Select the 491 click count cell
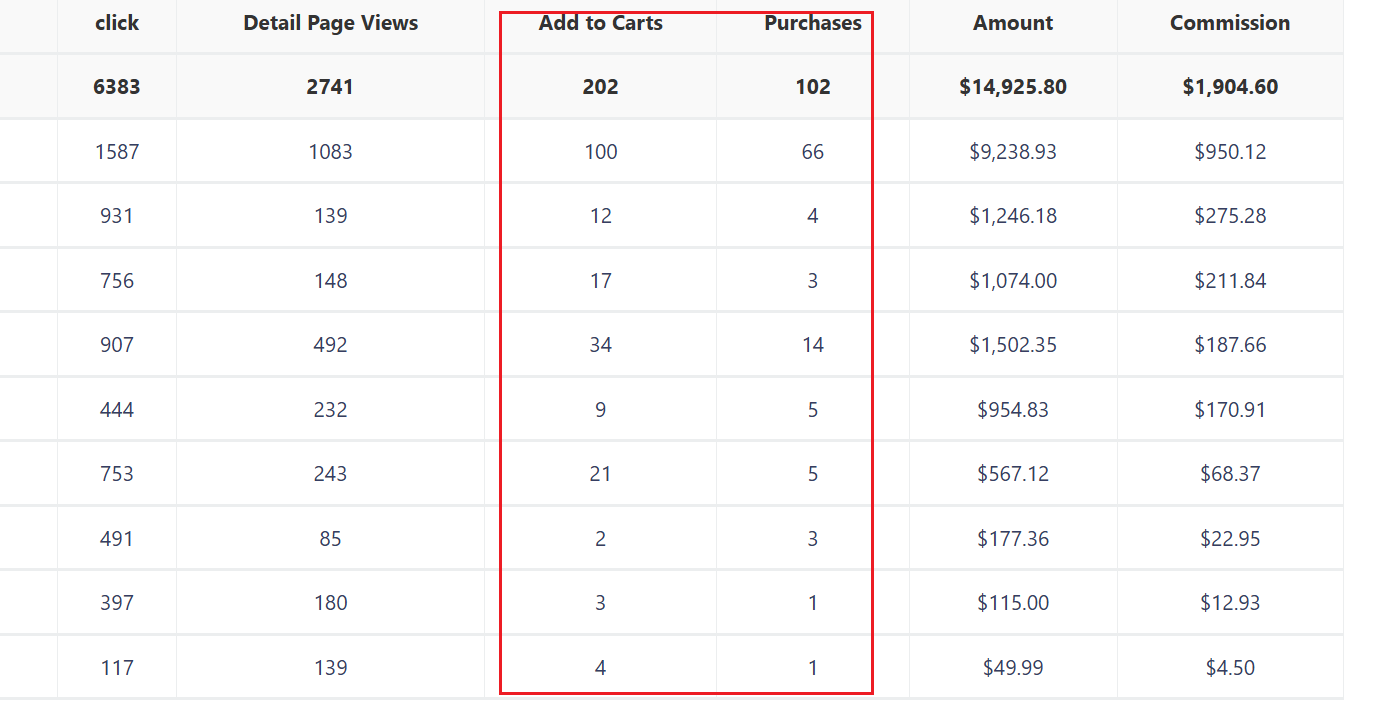 point(117,539)
